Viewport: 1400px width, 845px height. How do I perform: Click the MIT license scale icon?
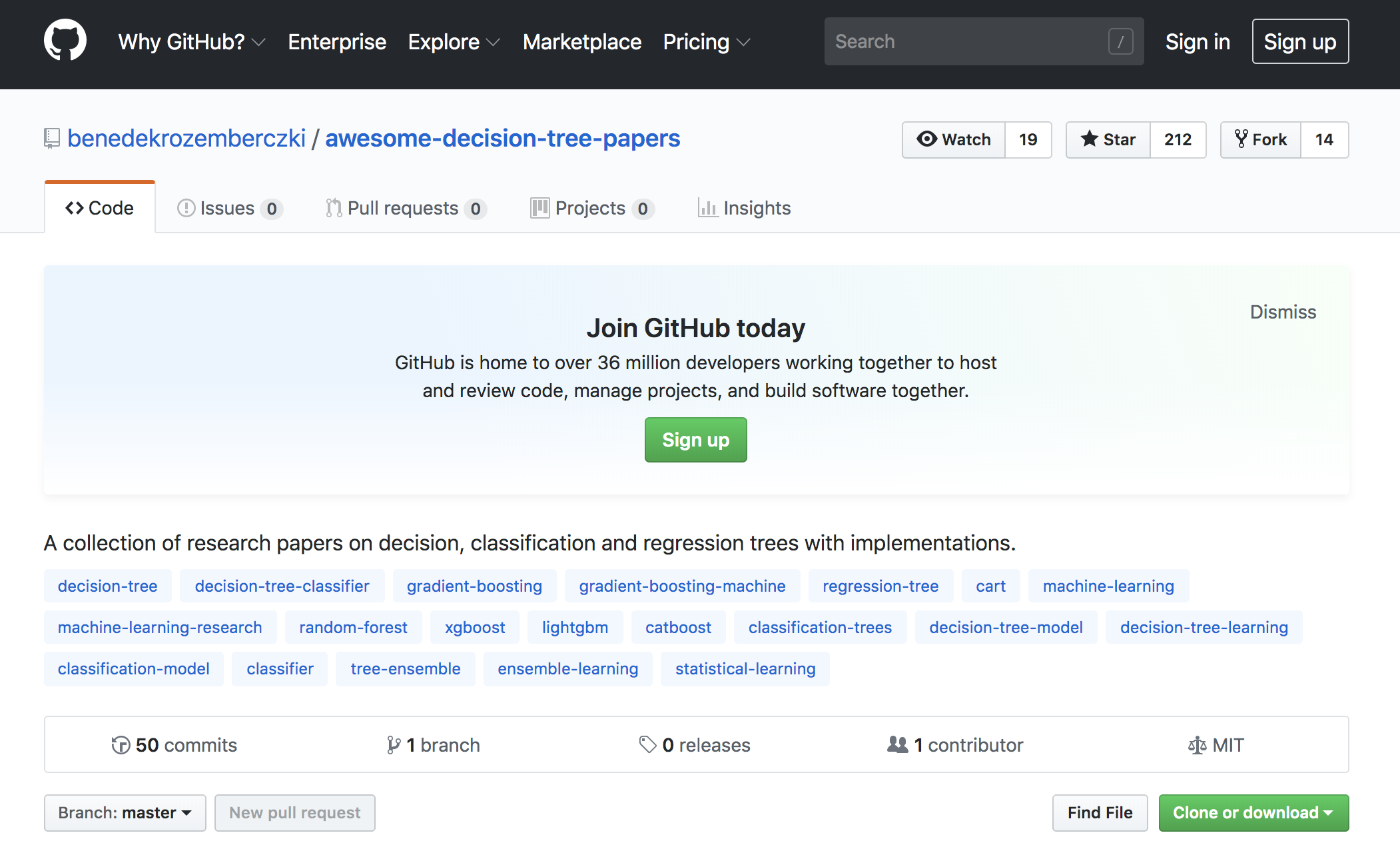coord(1197,744)
